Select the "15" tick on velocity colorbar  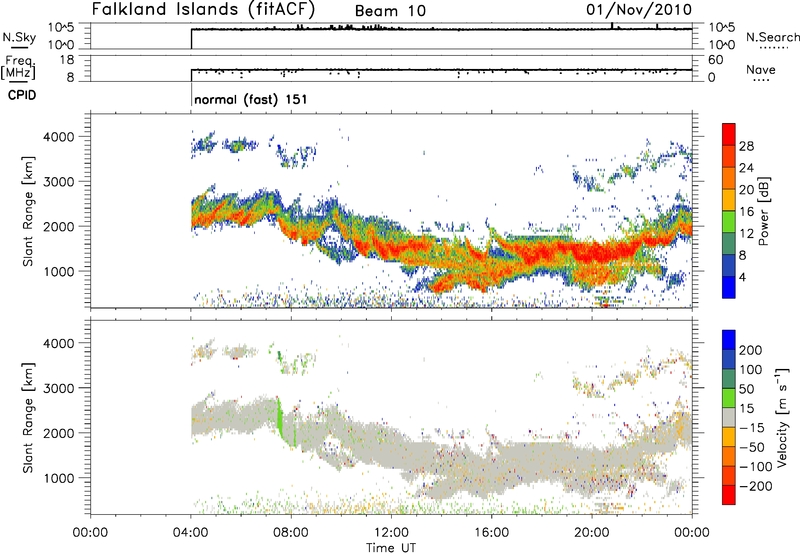click(x=746, y=409)
